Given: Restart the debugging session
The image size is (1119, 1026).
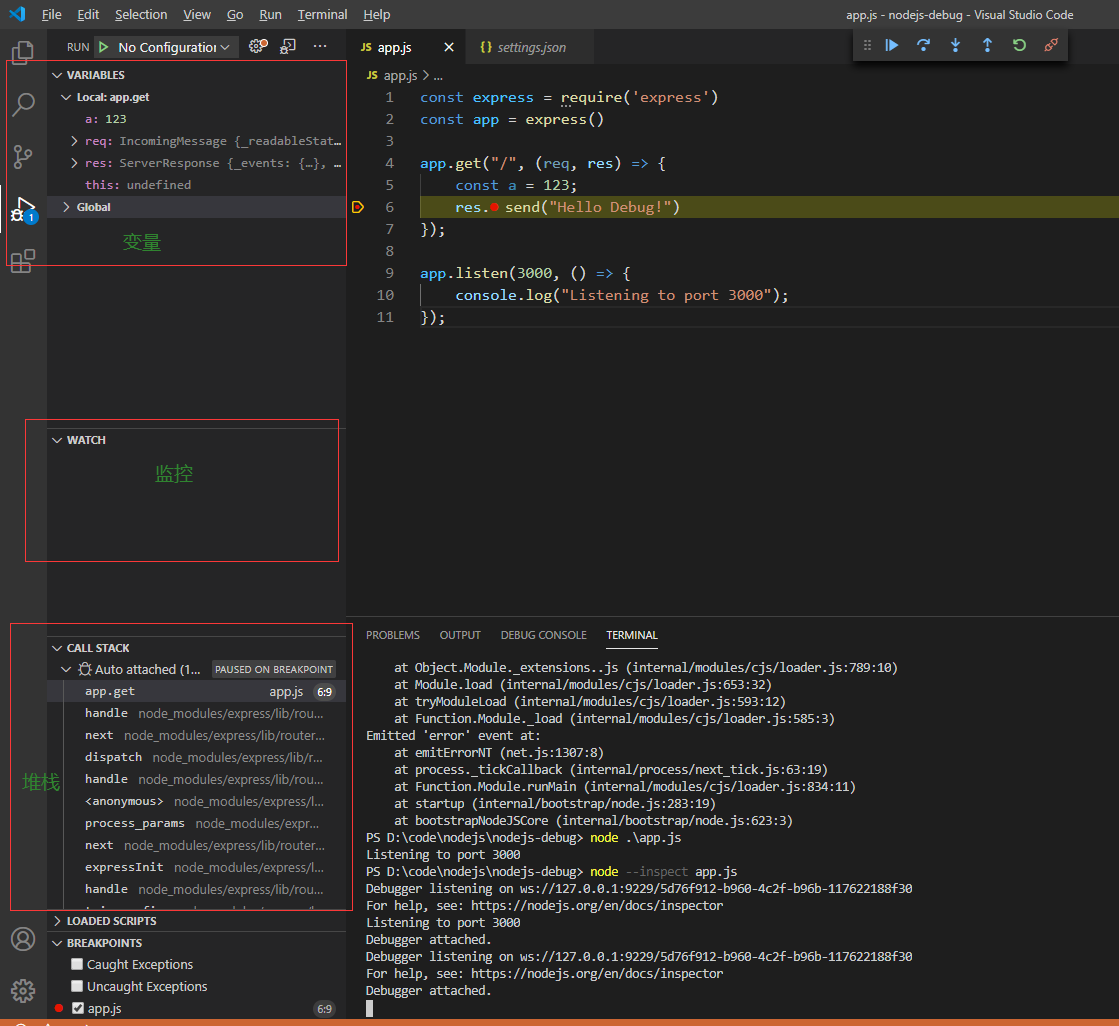Looking at the screenshot, I should pos(1019,45).
